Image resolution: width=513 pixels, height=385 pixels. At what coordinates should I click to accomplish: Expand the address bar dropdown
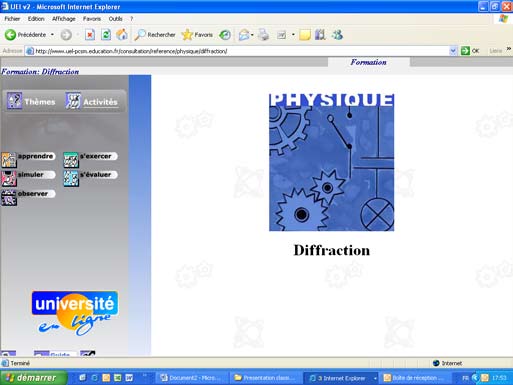pos(453,51)
